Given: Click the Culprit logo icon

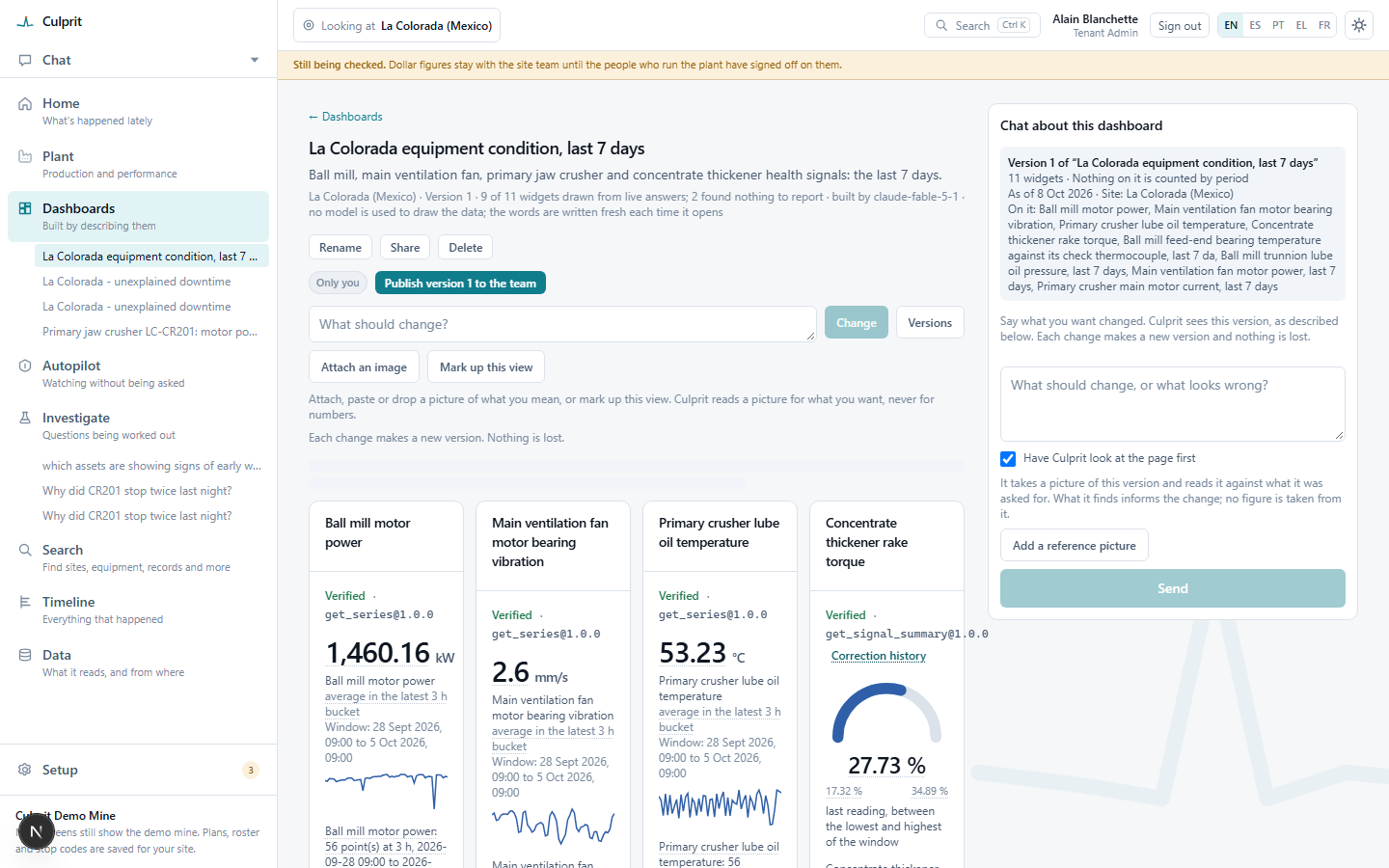Looking at the screenshot, I should tap(25, 21).
